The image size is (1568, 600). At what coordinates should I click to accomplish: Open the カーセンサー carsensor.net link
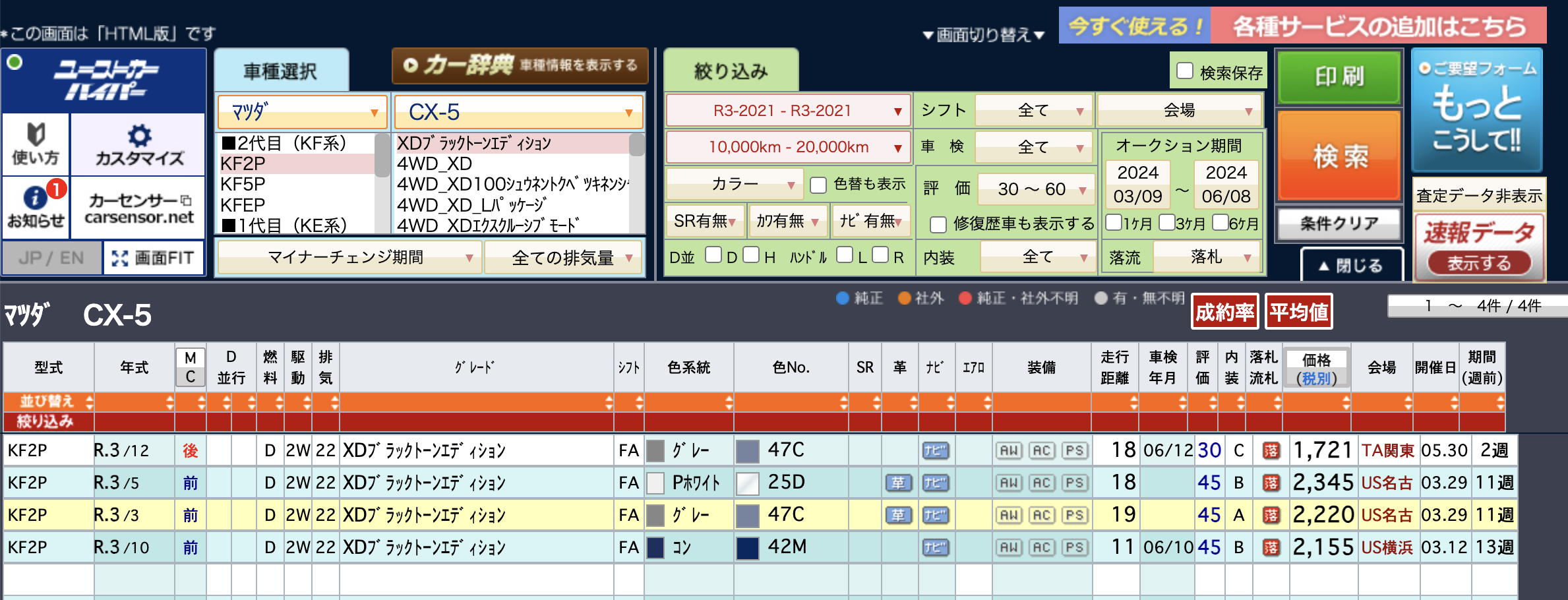(138, 207)
